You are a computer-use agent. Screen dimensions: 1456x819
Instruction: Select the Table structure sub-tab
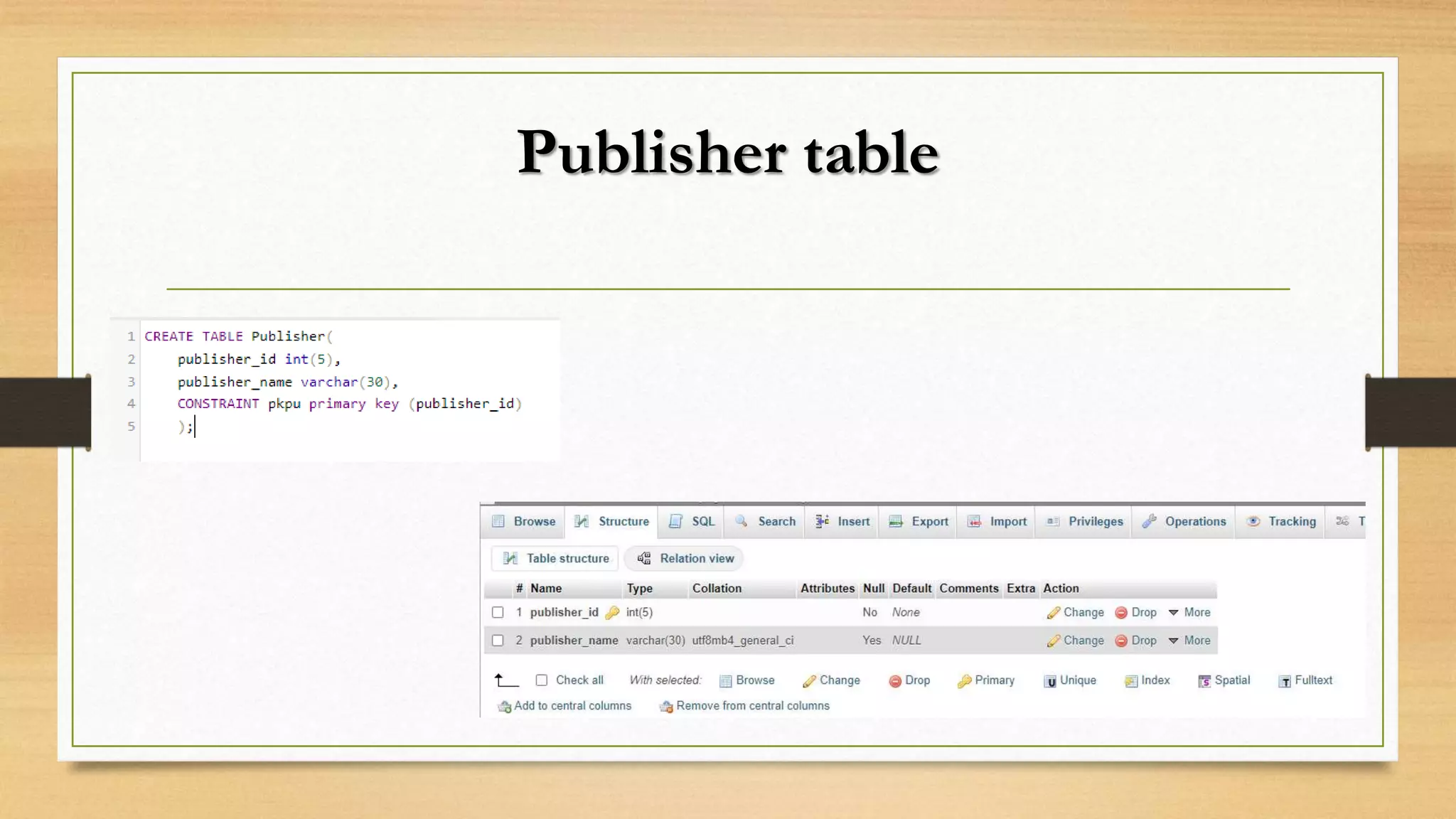click(x=555, y=558)
